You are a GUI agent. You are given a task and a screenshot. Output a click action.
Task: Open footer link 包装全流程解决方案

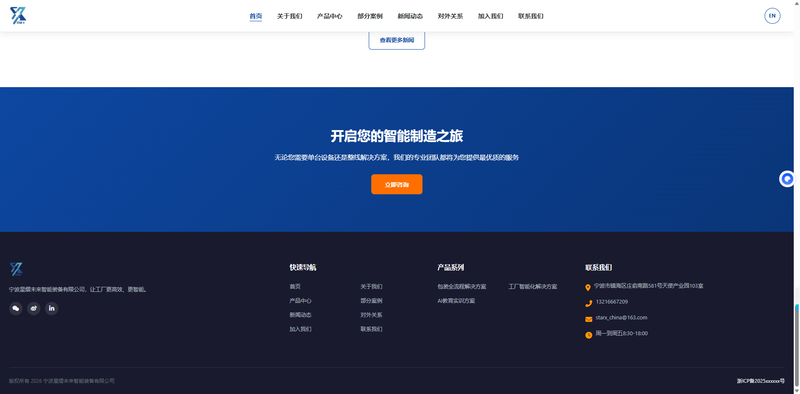pos(462,287)
